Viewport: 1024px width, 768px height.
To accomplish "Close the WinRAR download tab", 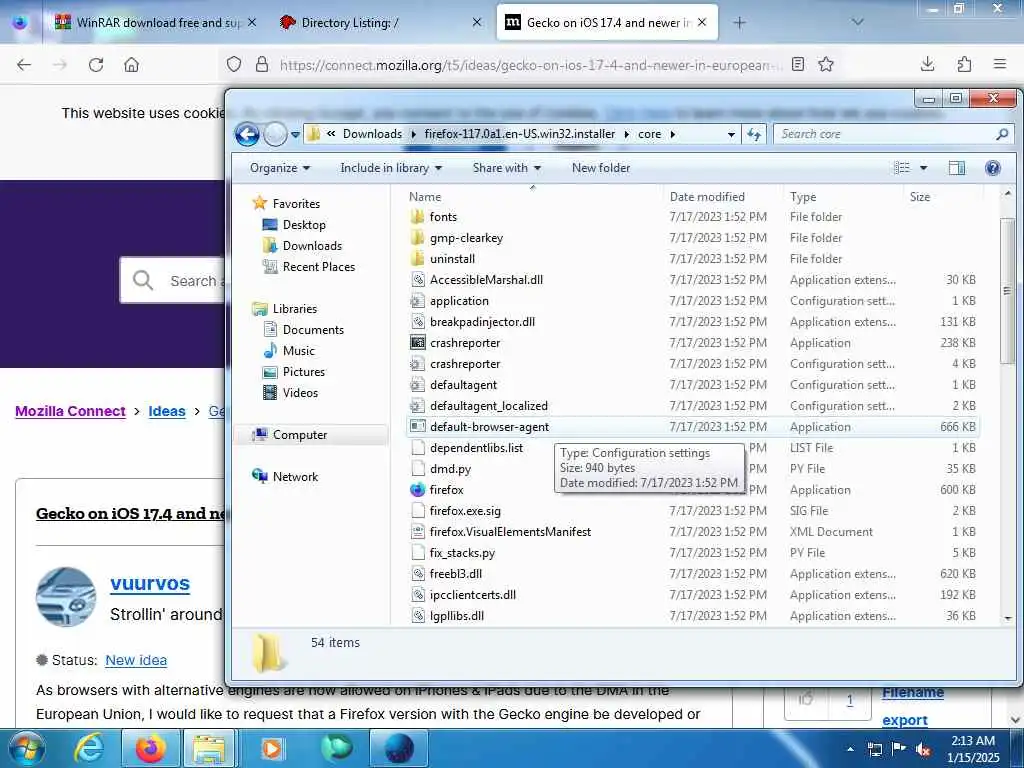I will pos(252,22).
